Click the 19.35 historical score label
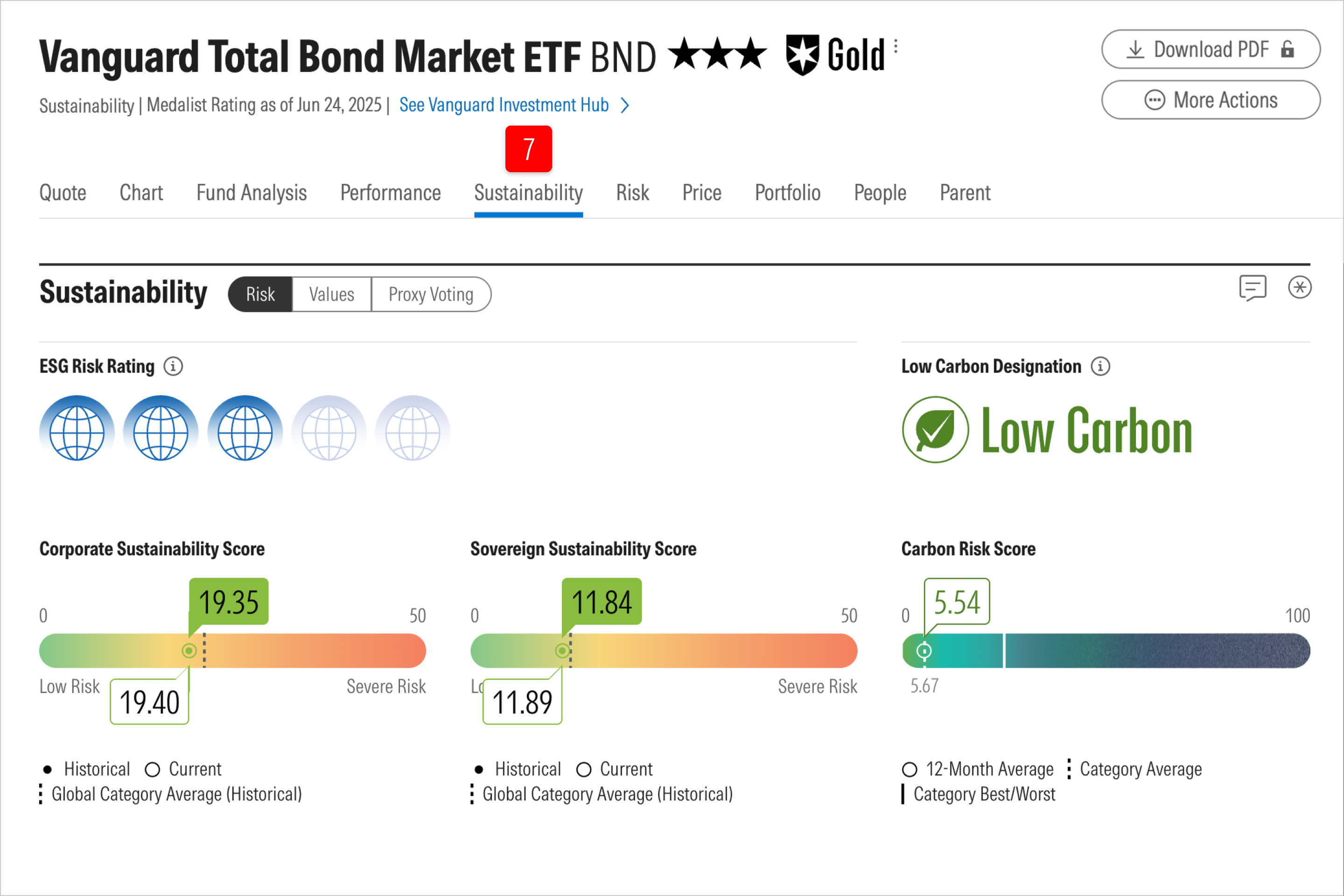 pos(229,602)
